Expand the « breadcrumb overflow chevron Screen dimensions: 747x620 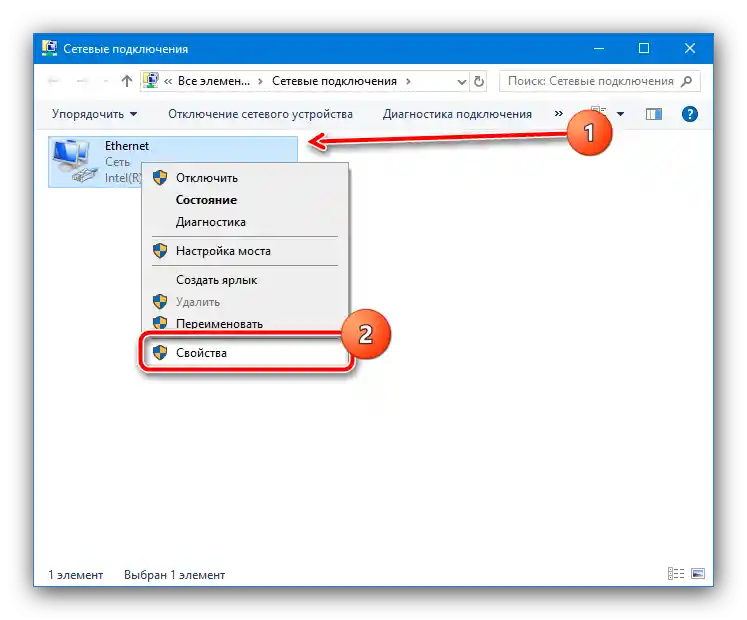click(168, 81)
